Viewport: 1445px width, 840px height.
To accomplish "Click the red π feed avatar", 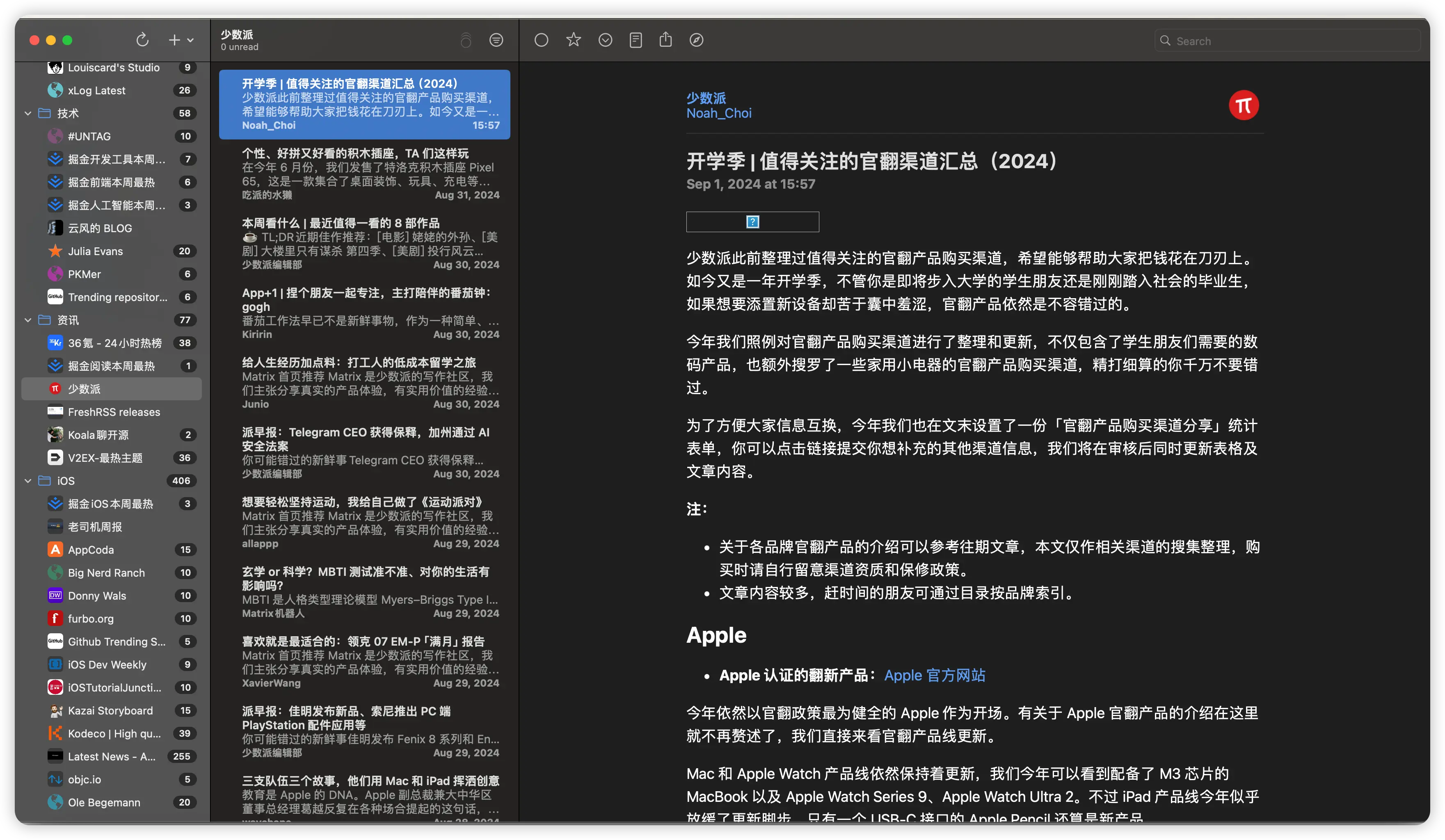I will tap(1244, 105).
